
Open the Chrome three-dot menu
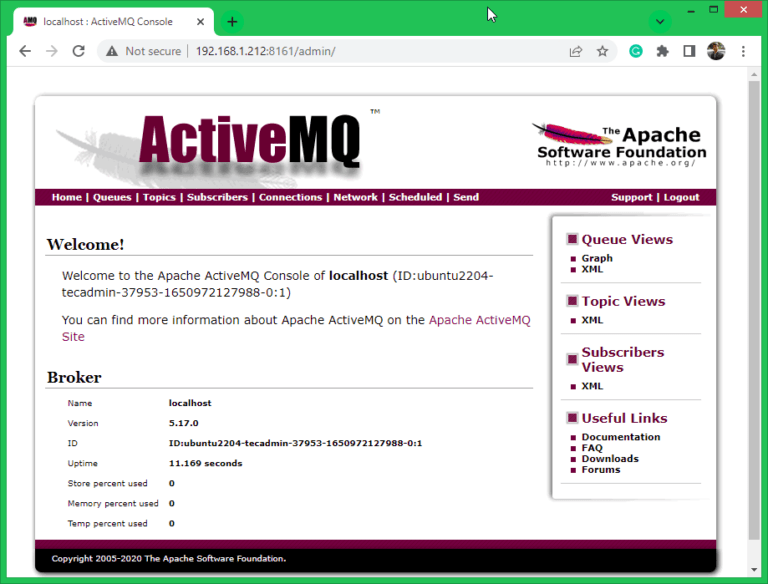742,51
